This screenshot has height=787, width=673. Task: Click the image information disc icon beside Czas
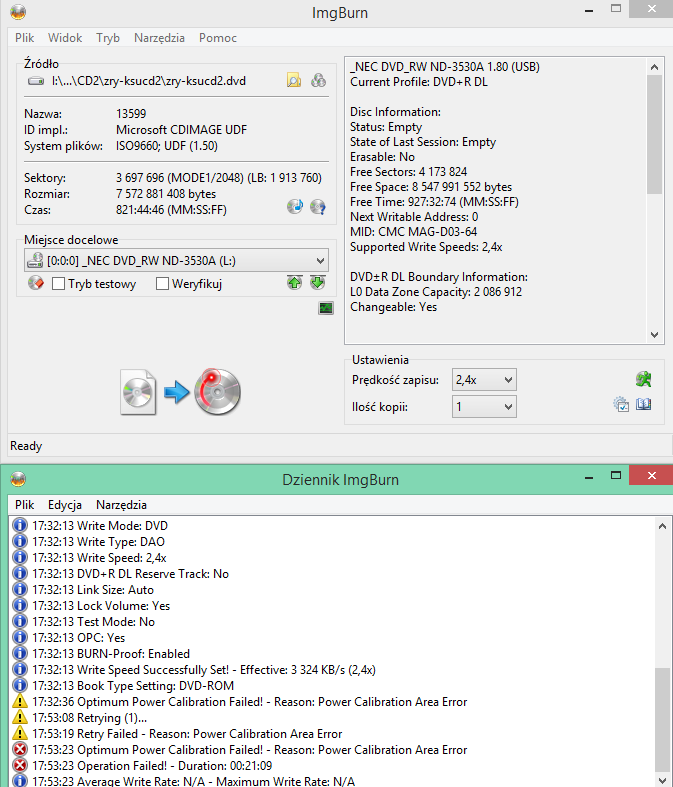click(295, 206)
